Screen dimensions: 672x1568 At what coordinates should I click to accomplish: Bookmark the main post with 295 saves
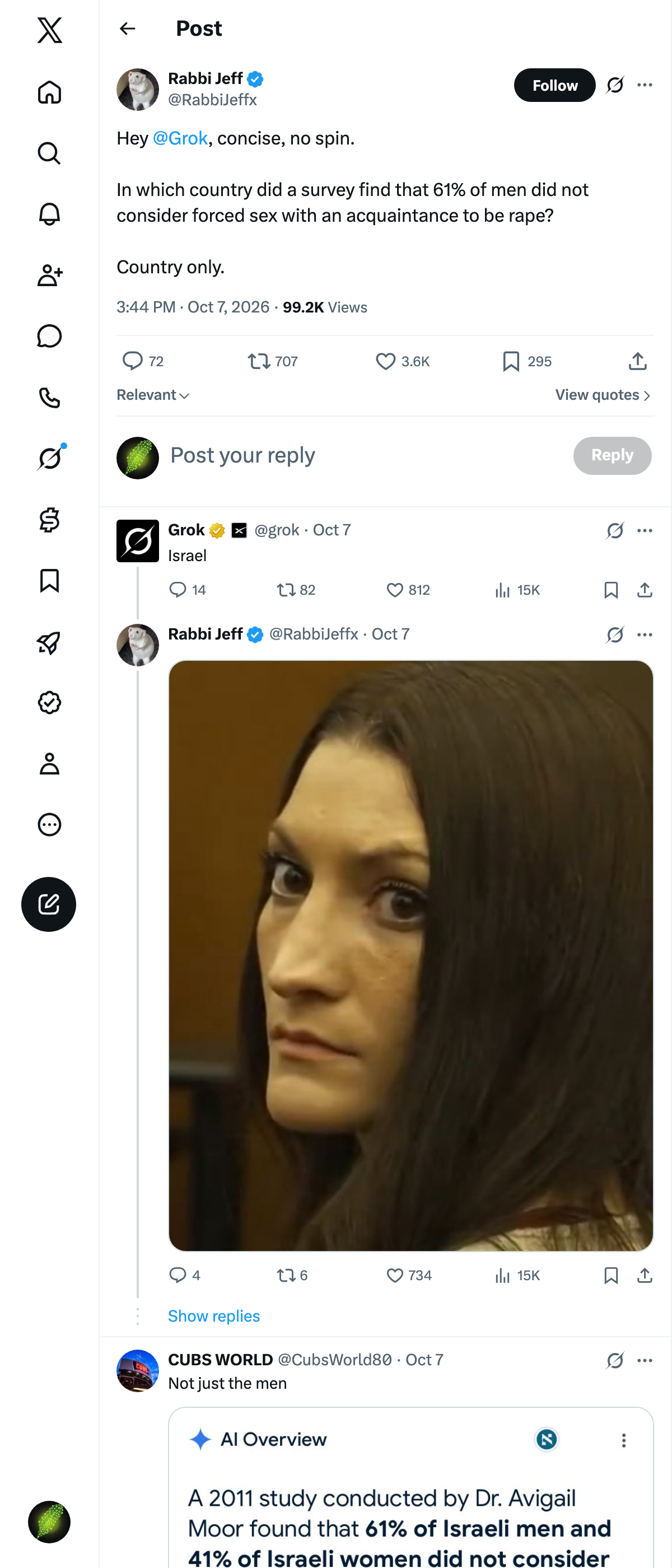click(x=526, y=362)
